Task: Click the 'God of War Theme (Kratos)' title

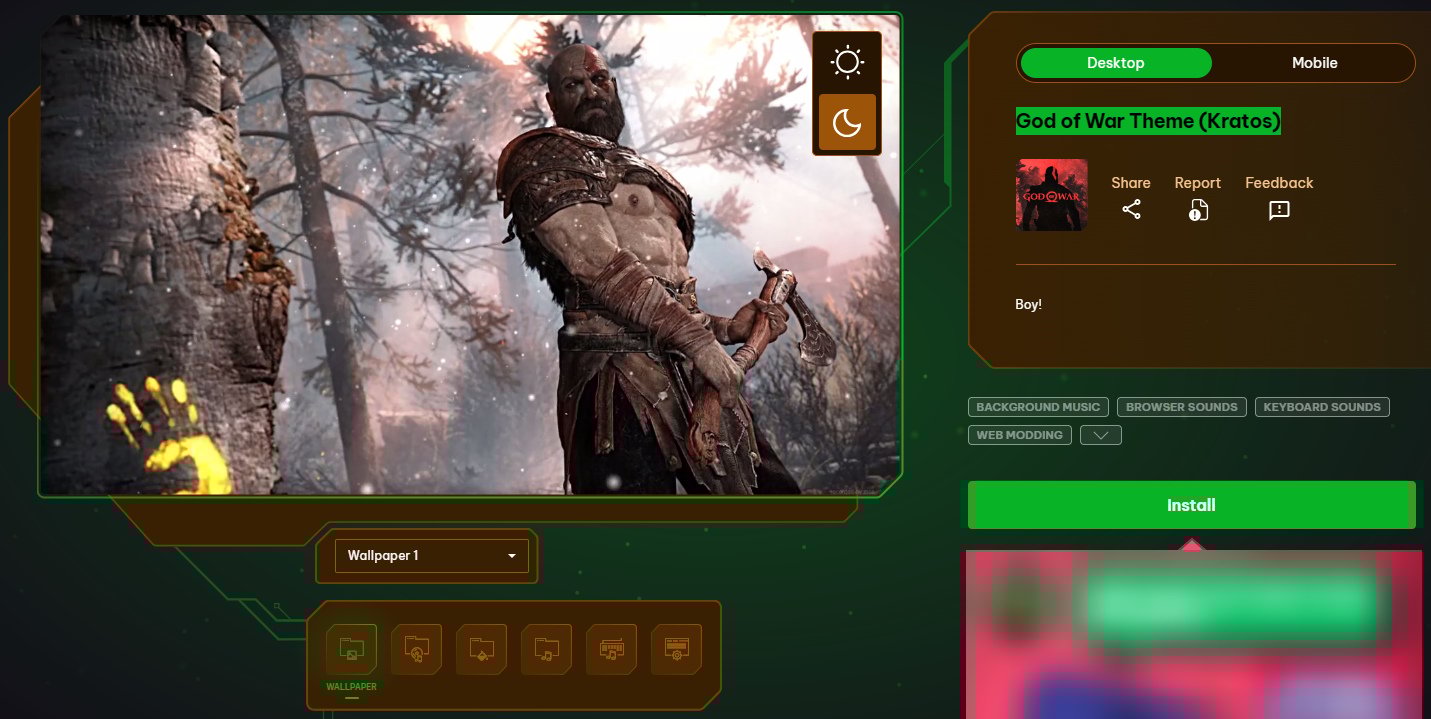Action: tap(1148, 121)
